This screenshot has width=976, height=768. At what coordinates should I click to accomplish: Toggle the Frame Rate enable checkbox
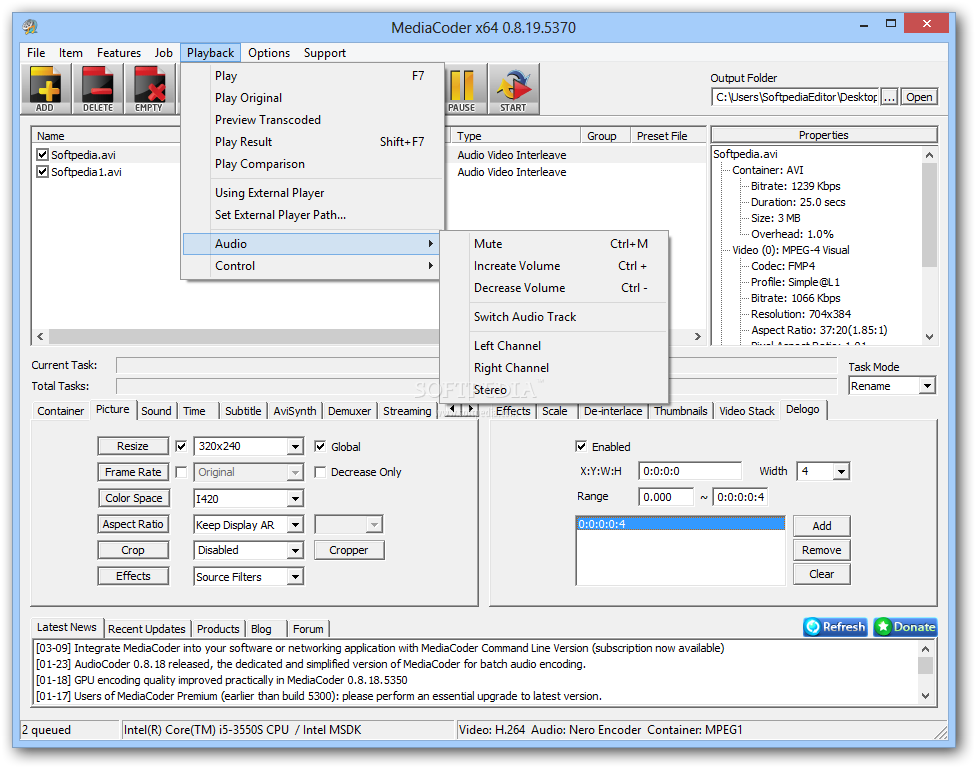[181, 472]
